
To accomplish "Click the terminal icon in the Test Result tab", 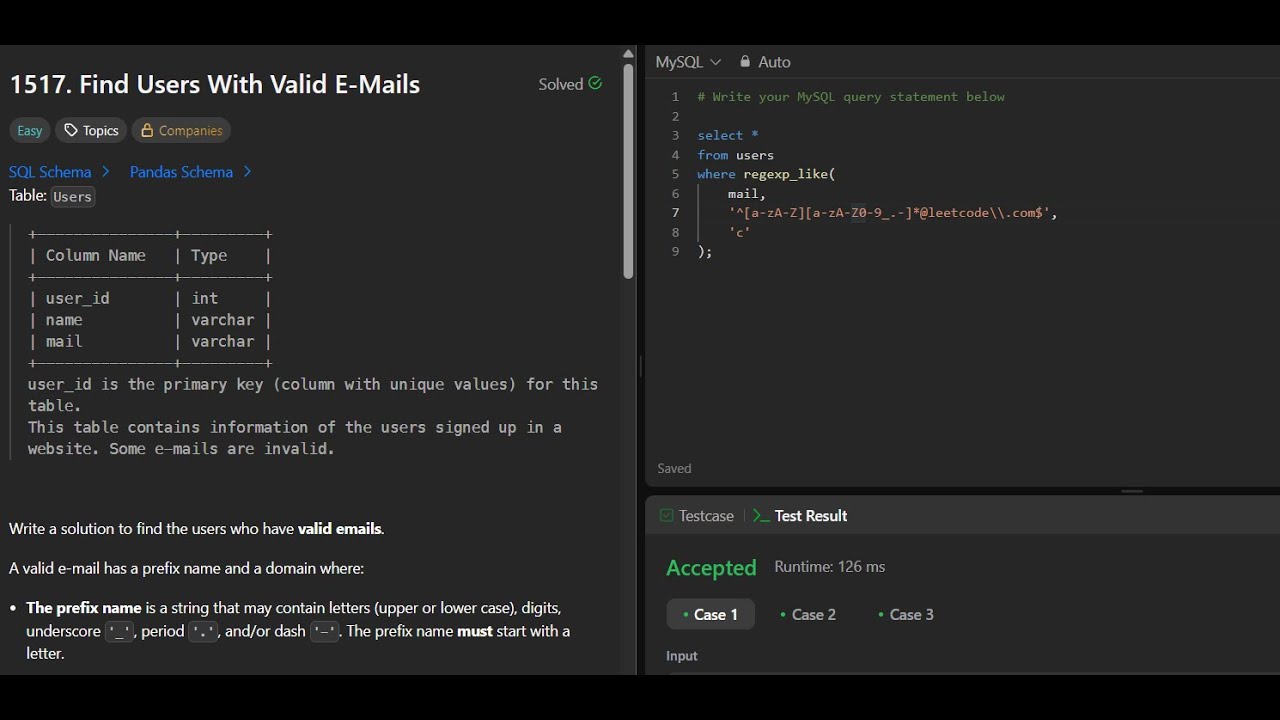I will (x=761, y=516).
